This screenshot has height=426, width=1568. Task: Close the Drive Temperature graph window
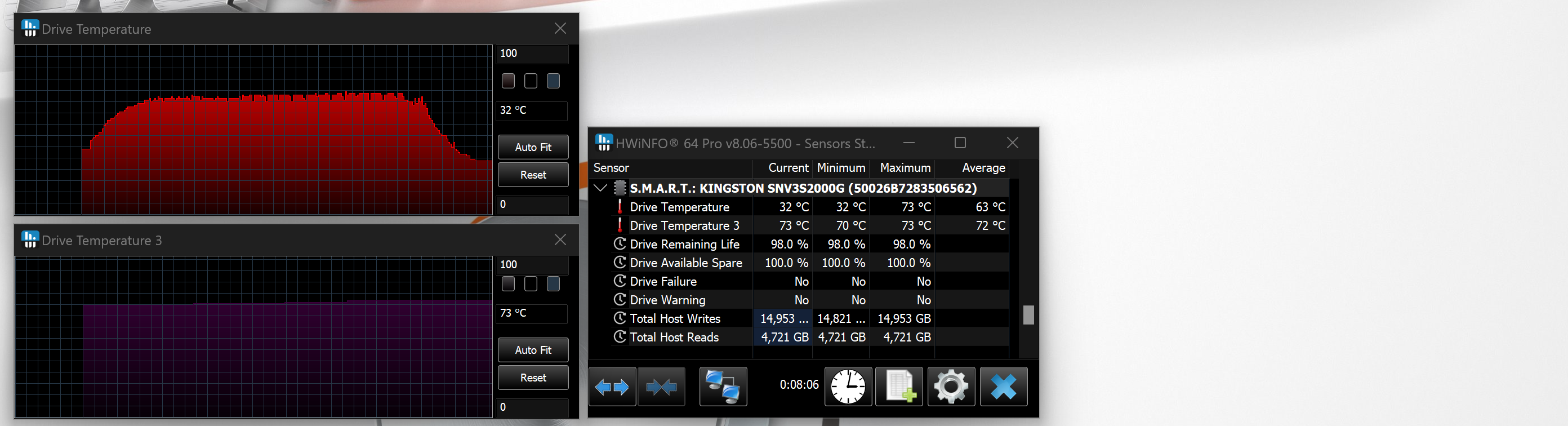[x=560, y=28]
